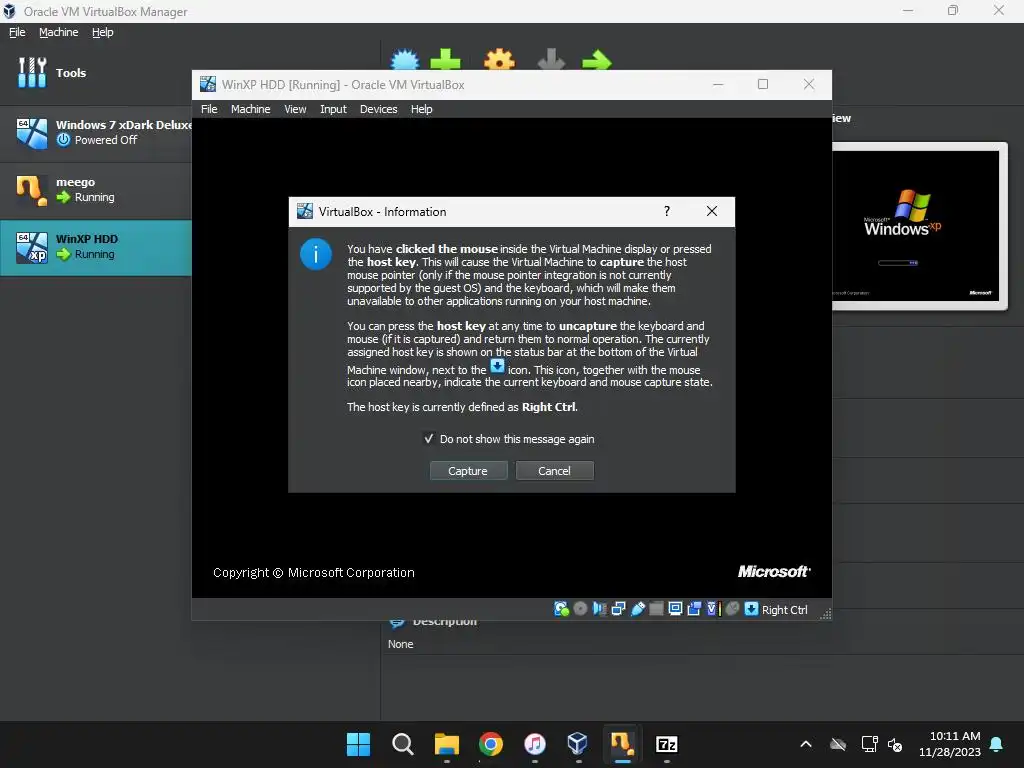Click the host key capture arrow icon
Viewport: 1024px width, 768px height.
(x=752, y=609)
